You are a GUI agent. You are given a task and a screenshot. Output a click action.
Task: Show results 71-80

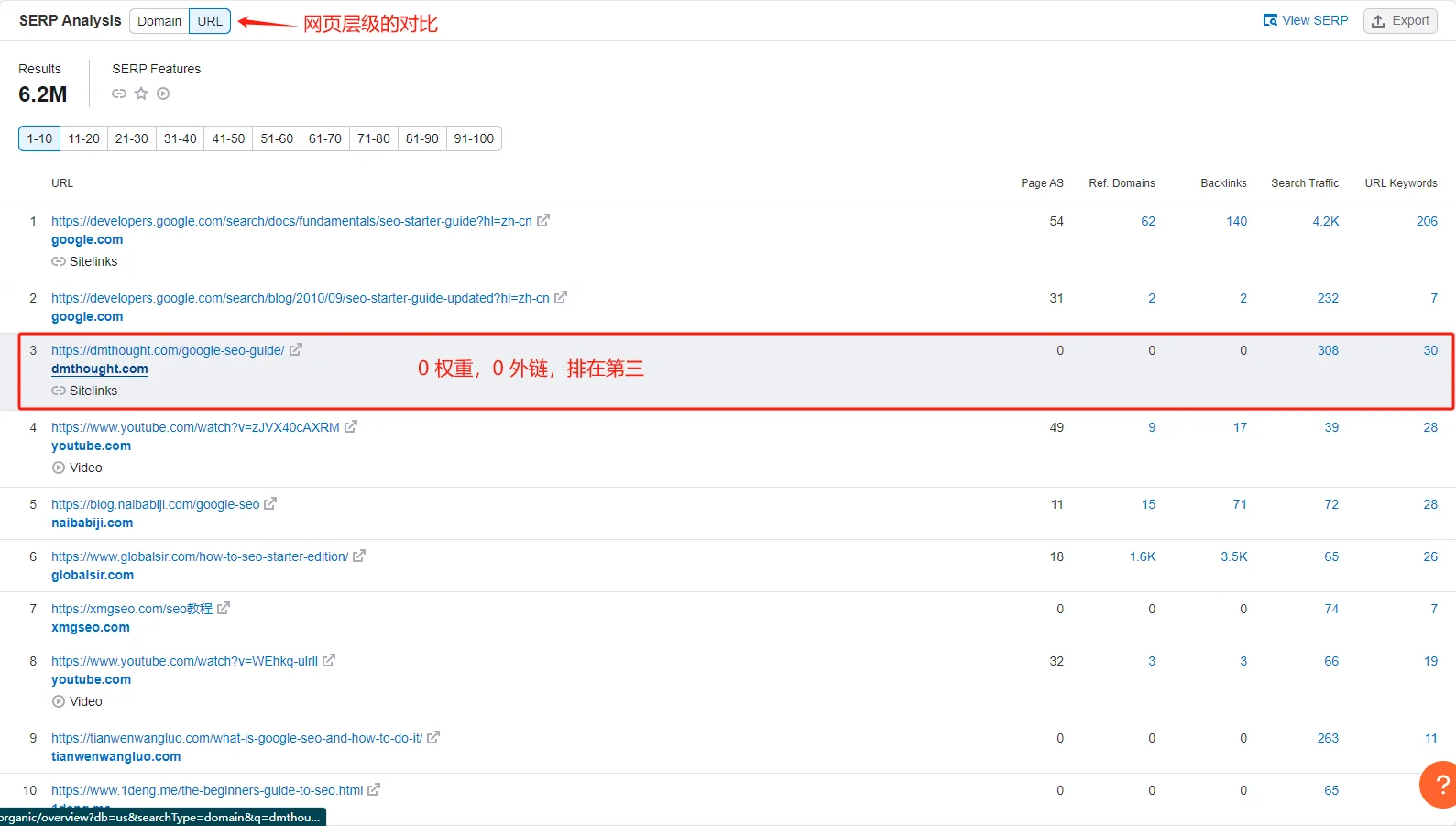(374, 138)
